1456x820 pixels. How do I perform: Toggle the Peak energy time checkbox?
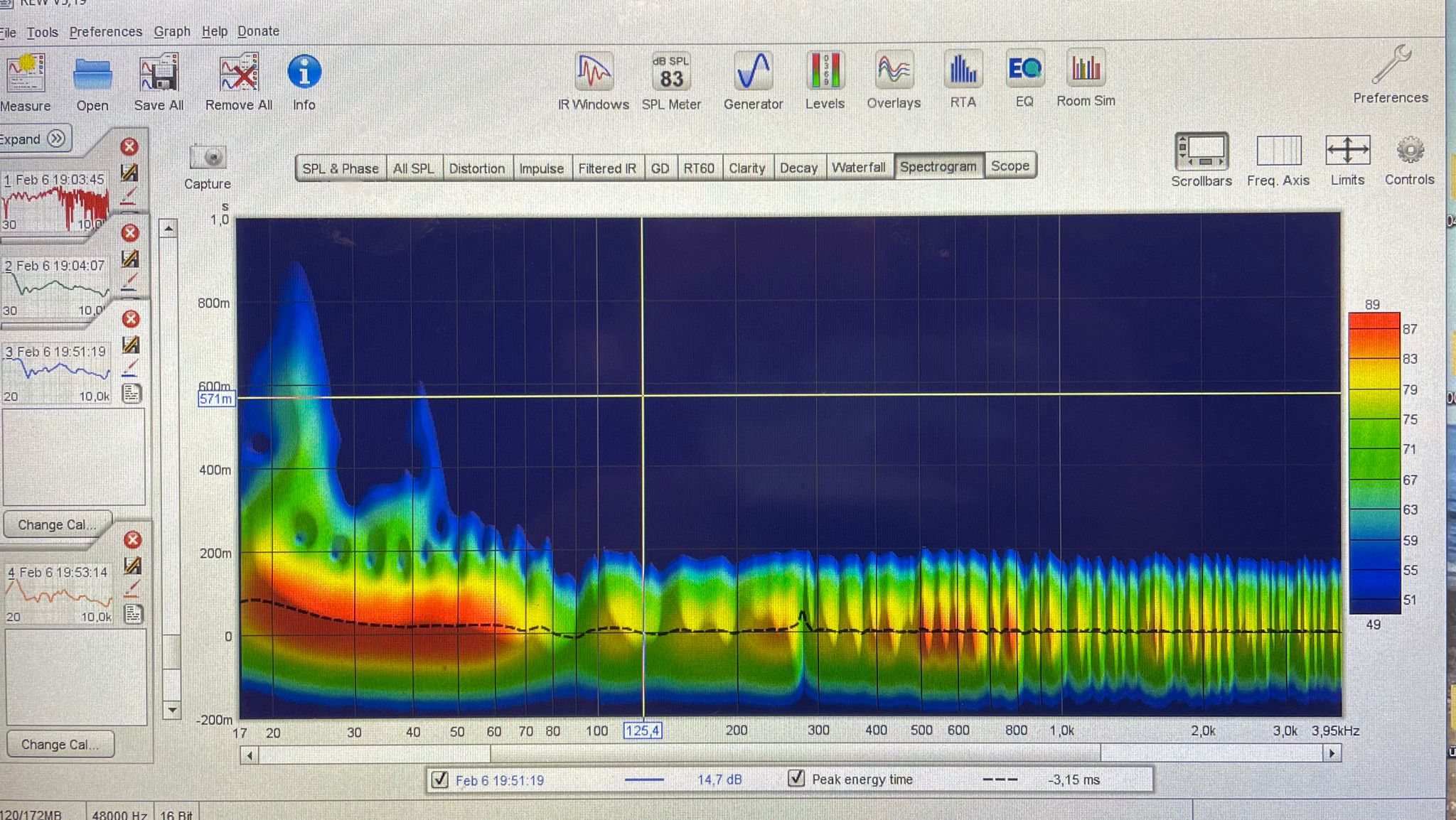(x=796, y=779)
